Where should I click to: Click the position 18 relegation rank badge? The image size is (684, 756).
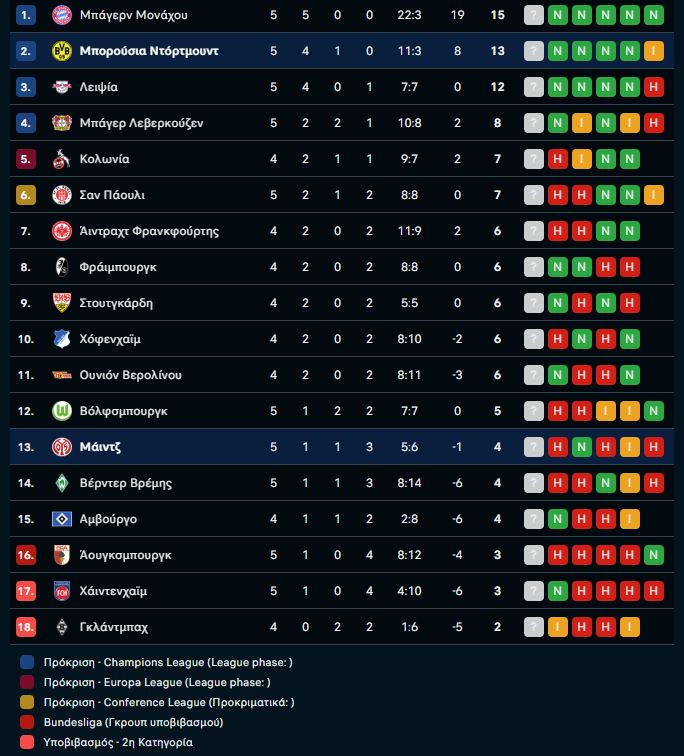click(26, 627)
